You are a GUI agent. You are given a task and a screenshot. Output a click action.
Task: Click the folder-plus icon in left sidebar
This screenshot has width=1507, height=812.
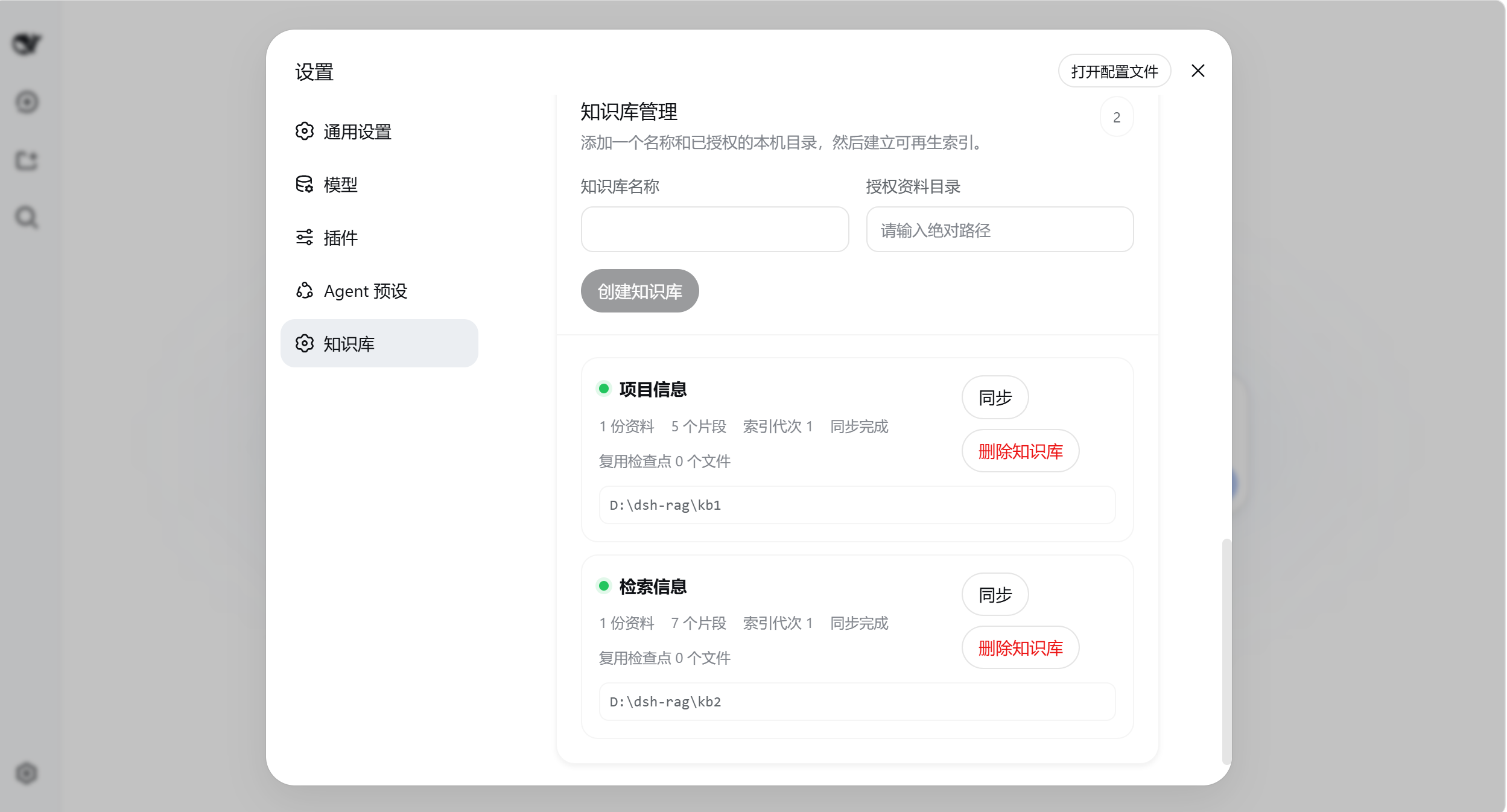pos(27,160)
